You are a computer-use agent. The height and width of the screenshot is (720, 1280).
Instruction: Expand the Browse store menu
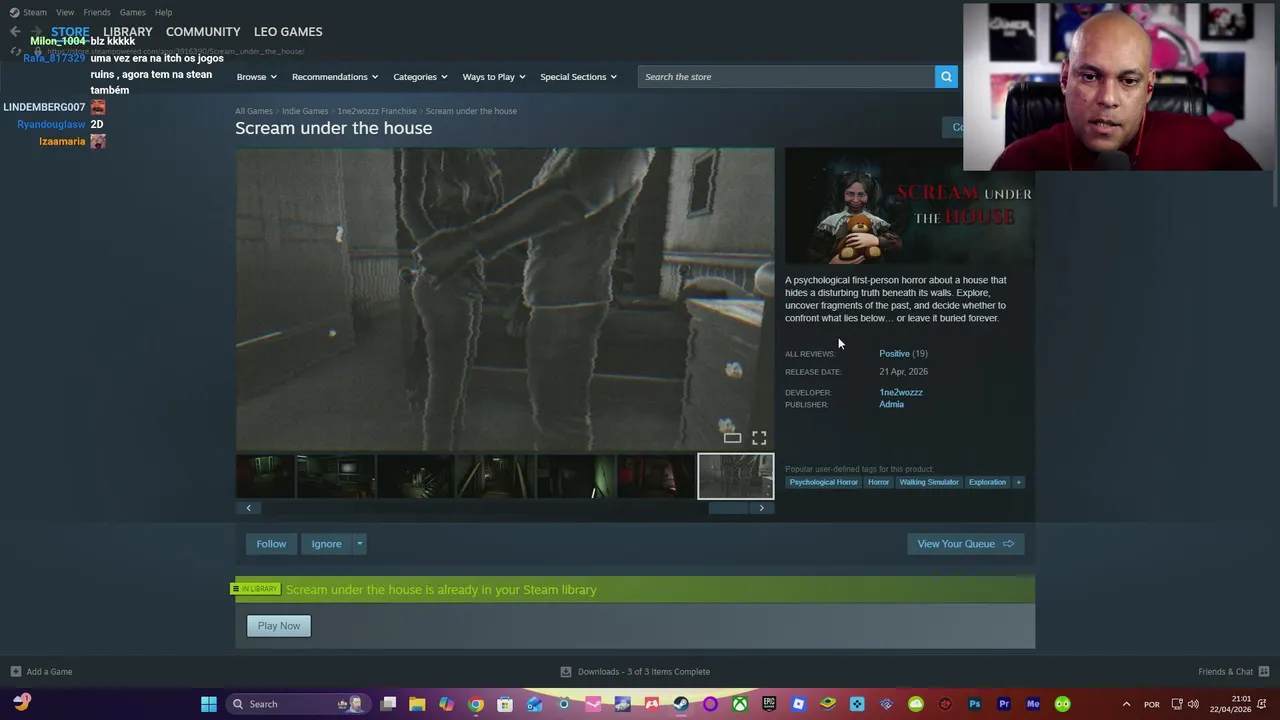click(257, 77)
